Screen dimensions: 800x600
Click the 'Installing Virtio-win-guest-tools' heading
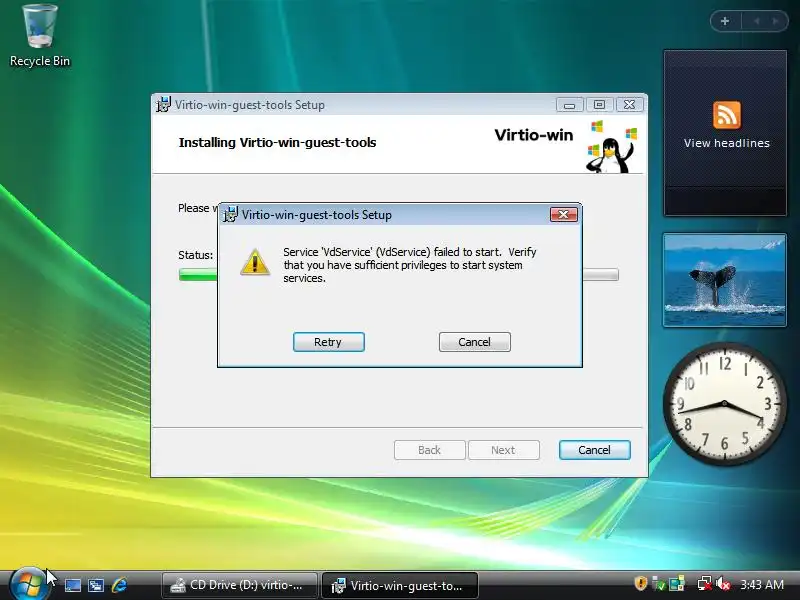278,142
